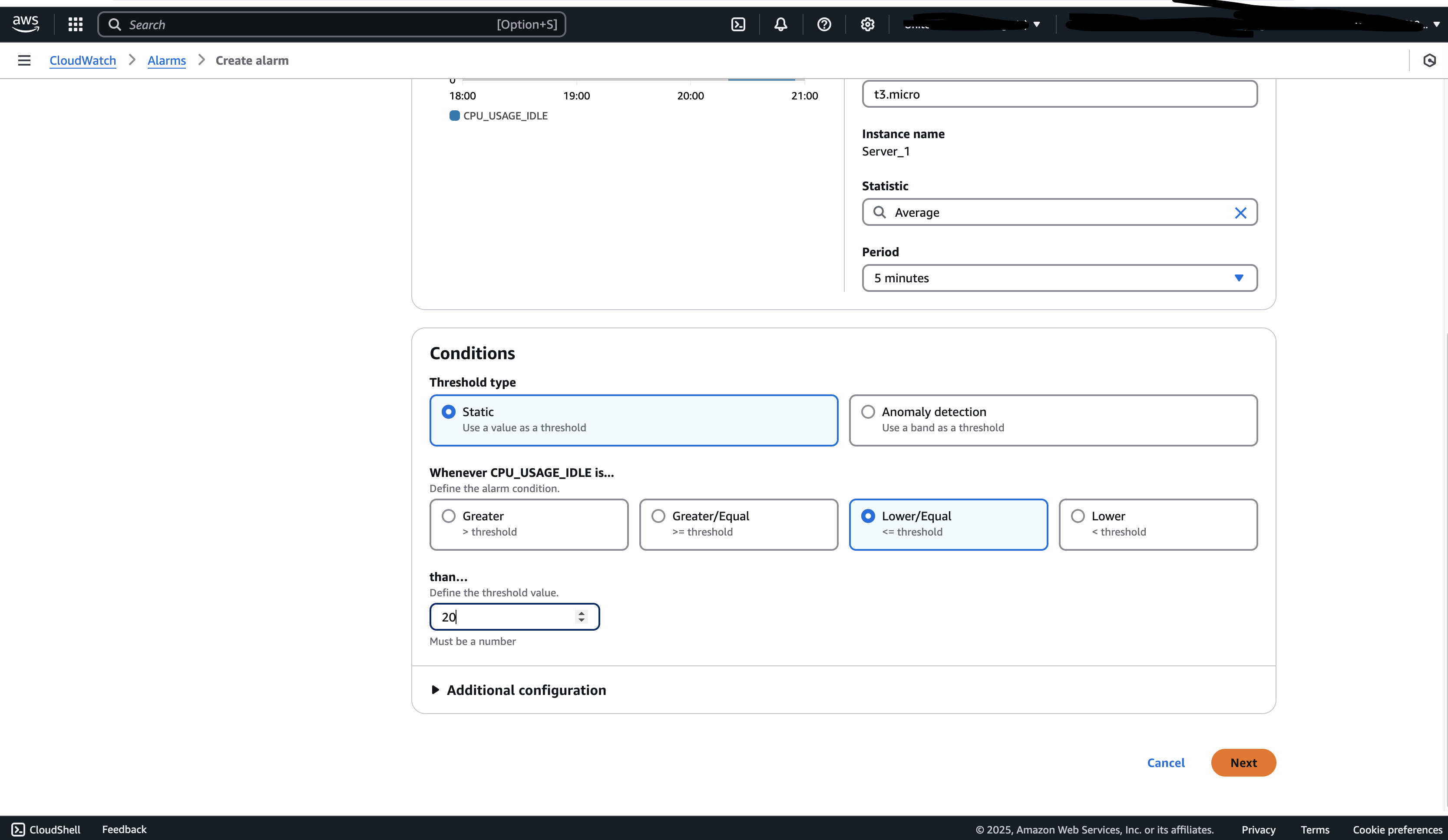The image size is (1448, 840).
Task: Click the CPU_USAGE_IDLE legend label
Action: coord(505,116)
